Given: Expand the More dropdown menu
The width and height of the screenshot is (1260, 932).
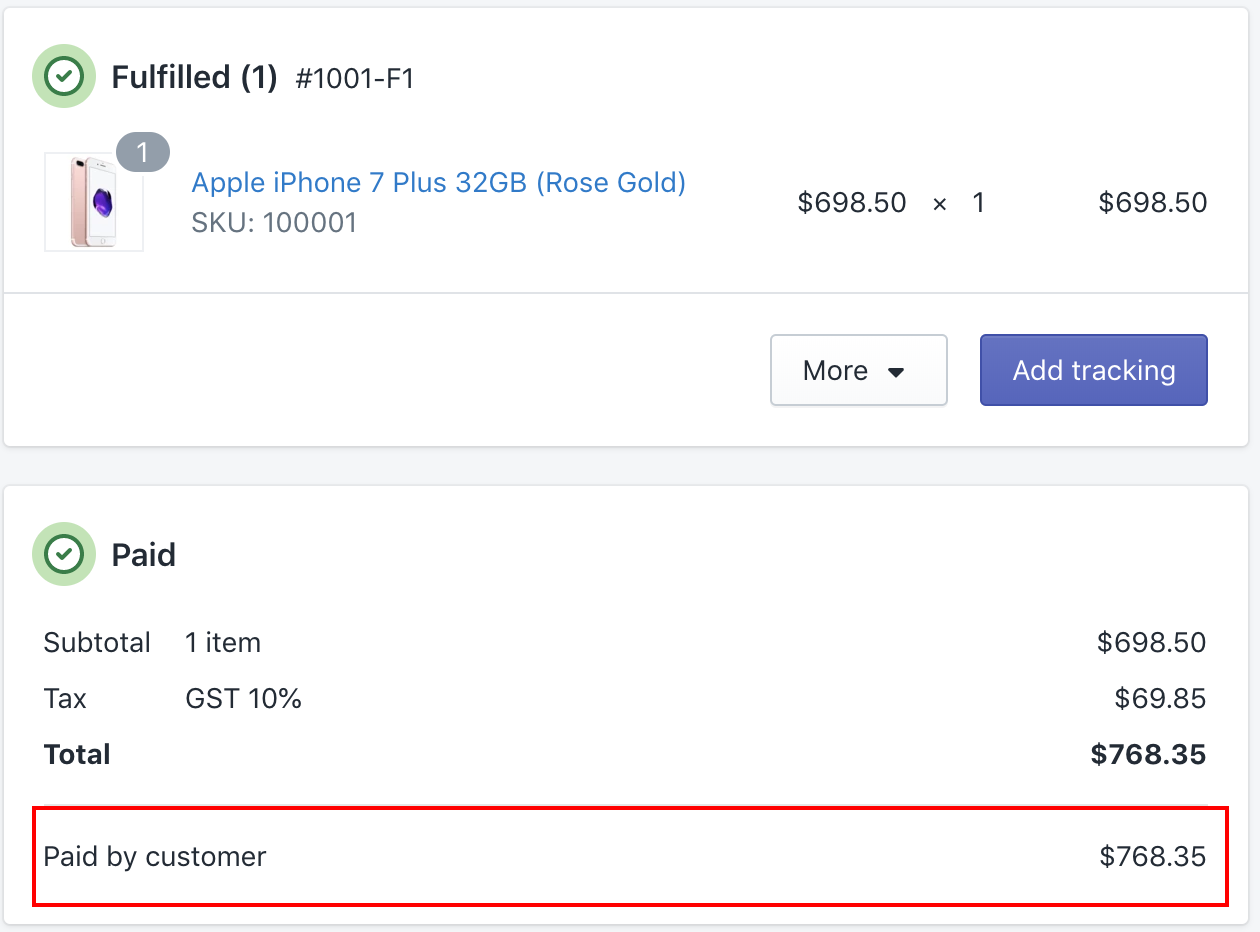Looking at the screenshot, I should click(858, 370).
